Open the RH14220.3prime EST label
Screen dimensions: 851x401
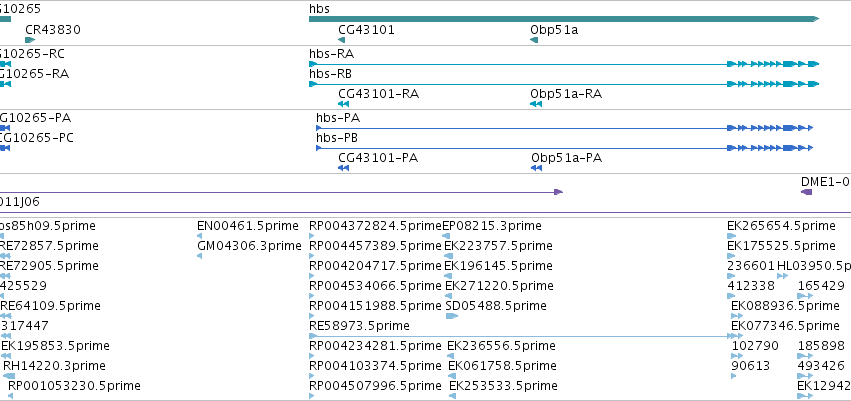pyautogui.click(x=54, y=366)
